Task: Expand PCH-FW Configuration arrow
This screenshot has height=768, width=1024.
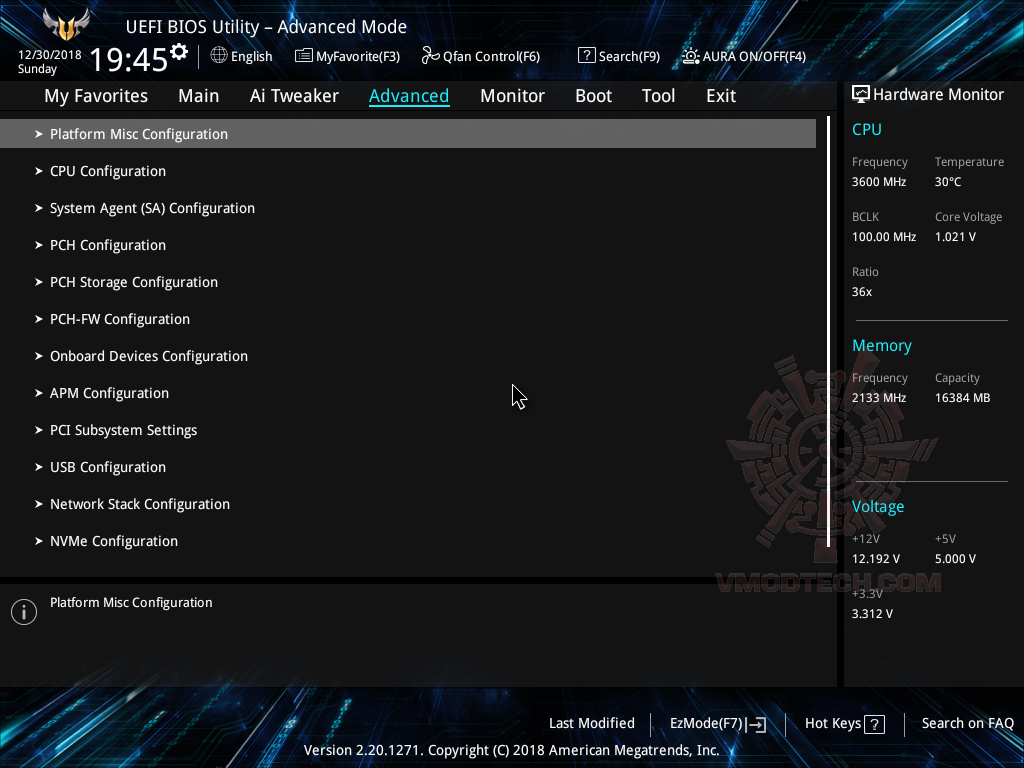Action: (x=39, y=319)
